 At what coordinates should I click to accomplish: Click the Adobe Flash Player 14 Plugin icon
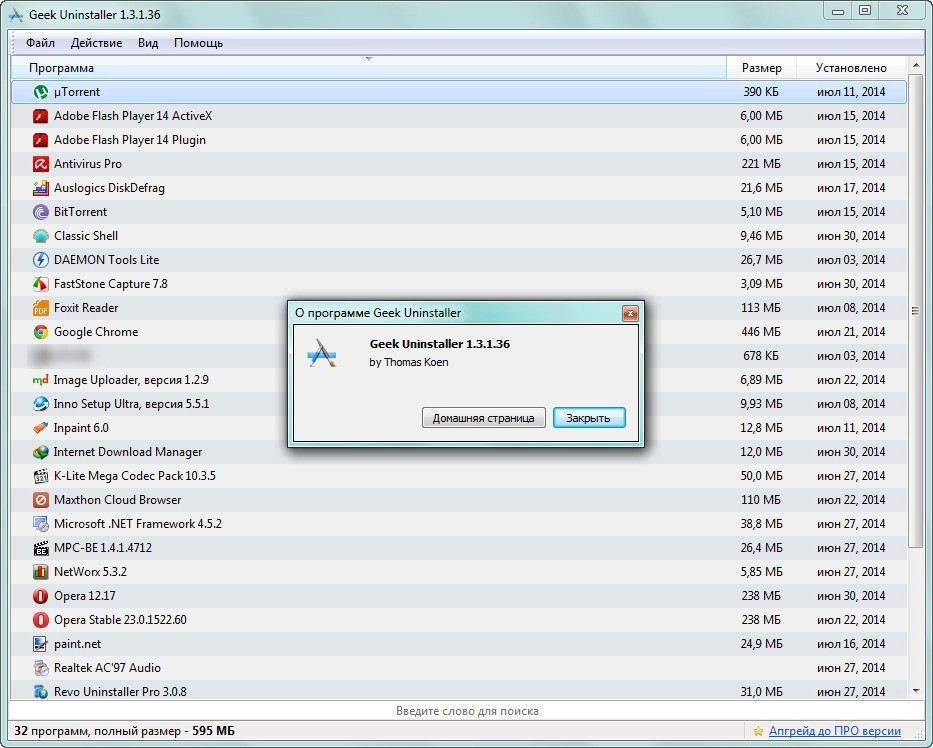[40, 140]
